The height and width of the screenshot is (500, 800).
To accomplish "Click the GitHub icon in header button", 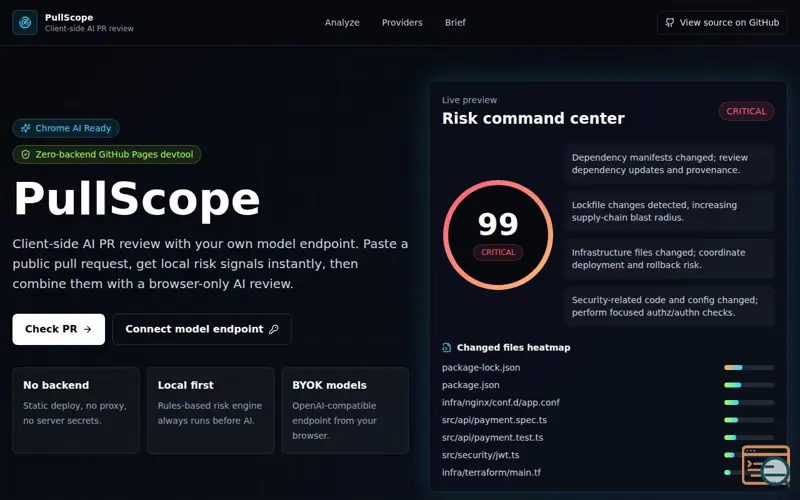I will pyautogui.click(x=669, y=22).
